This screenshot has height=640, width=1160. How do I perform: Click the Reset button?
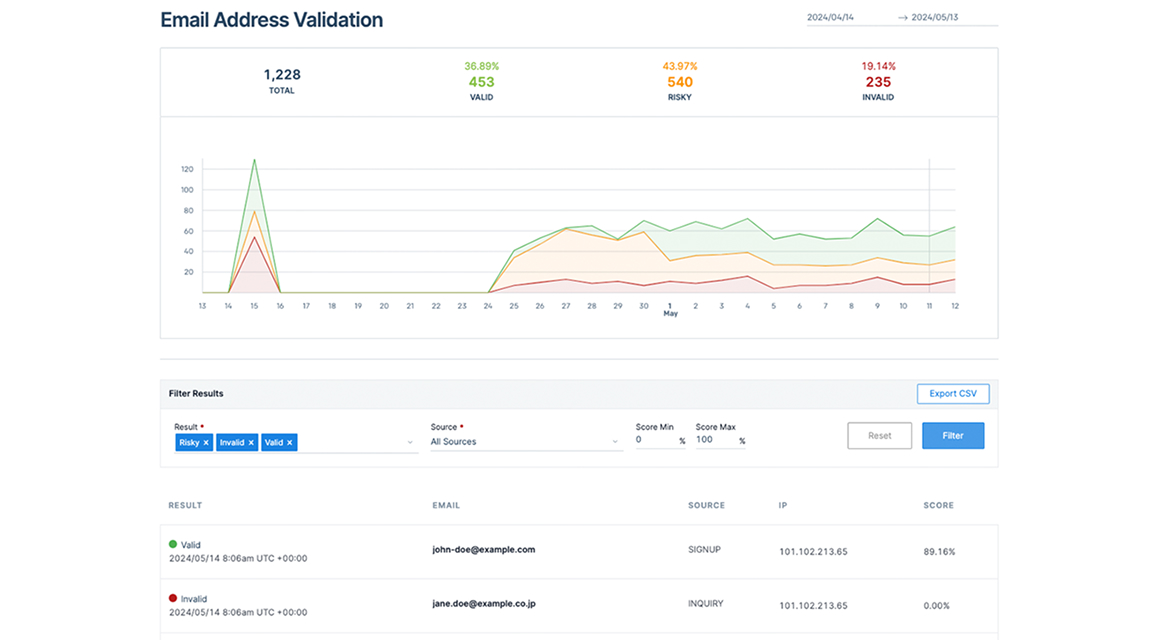pyautogui.click(x=879, y=436)
